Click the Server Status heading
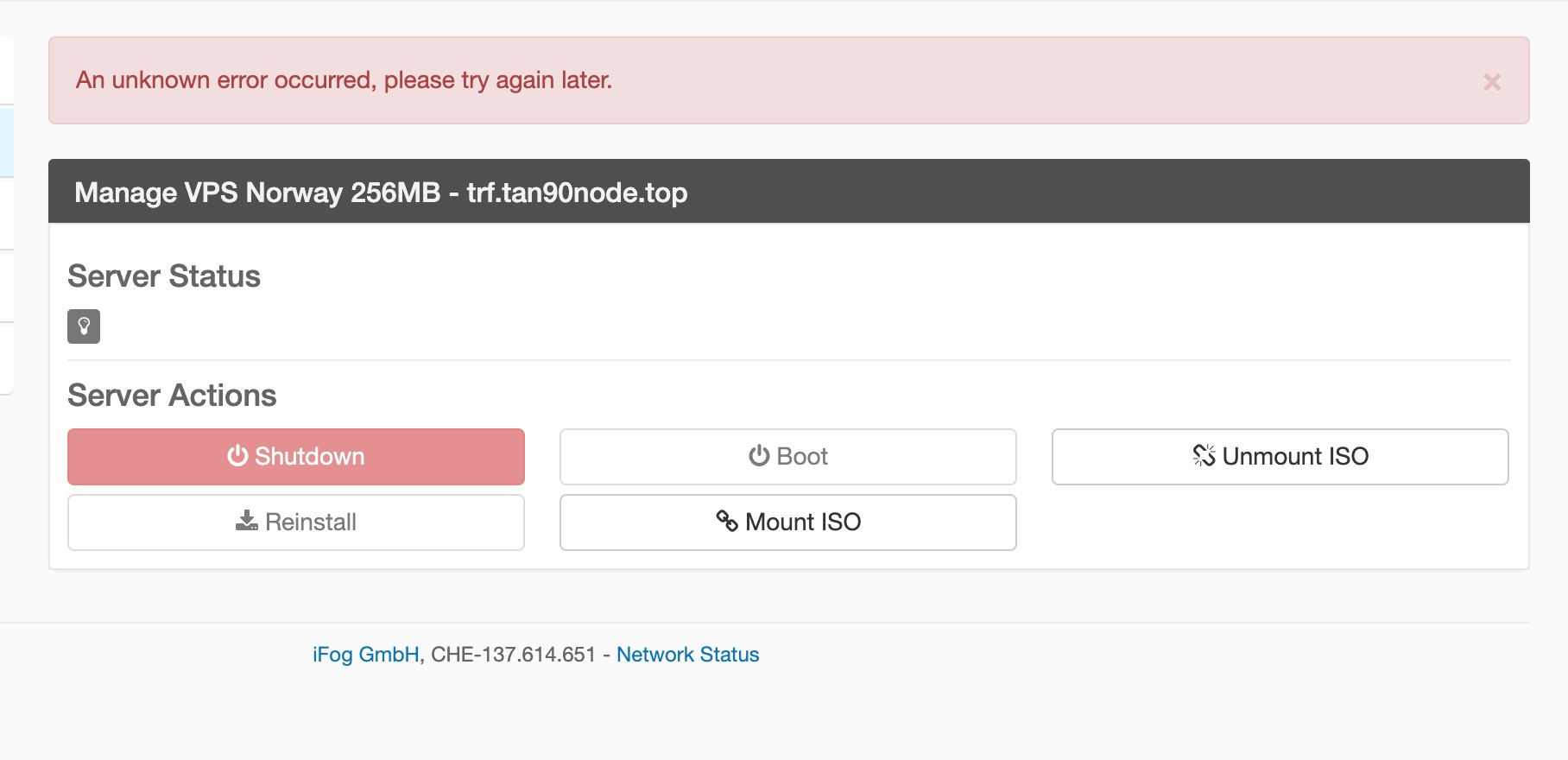1568x760 pixels. tap(164, 276)
